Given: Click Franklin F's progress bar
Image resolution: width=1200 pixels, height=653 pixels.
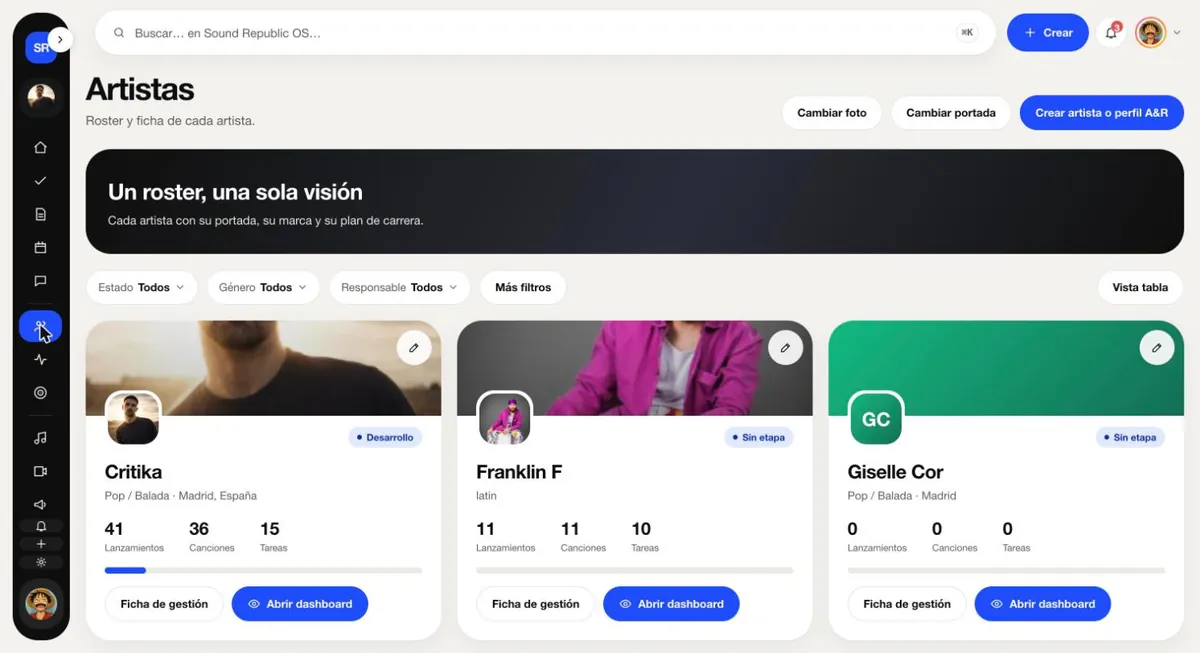Looking at the screenshot, I should 634,571.
